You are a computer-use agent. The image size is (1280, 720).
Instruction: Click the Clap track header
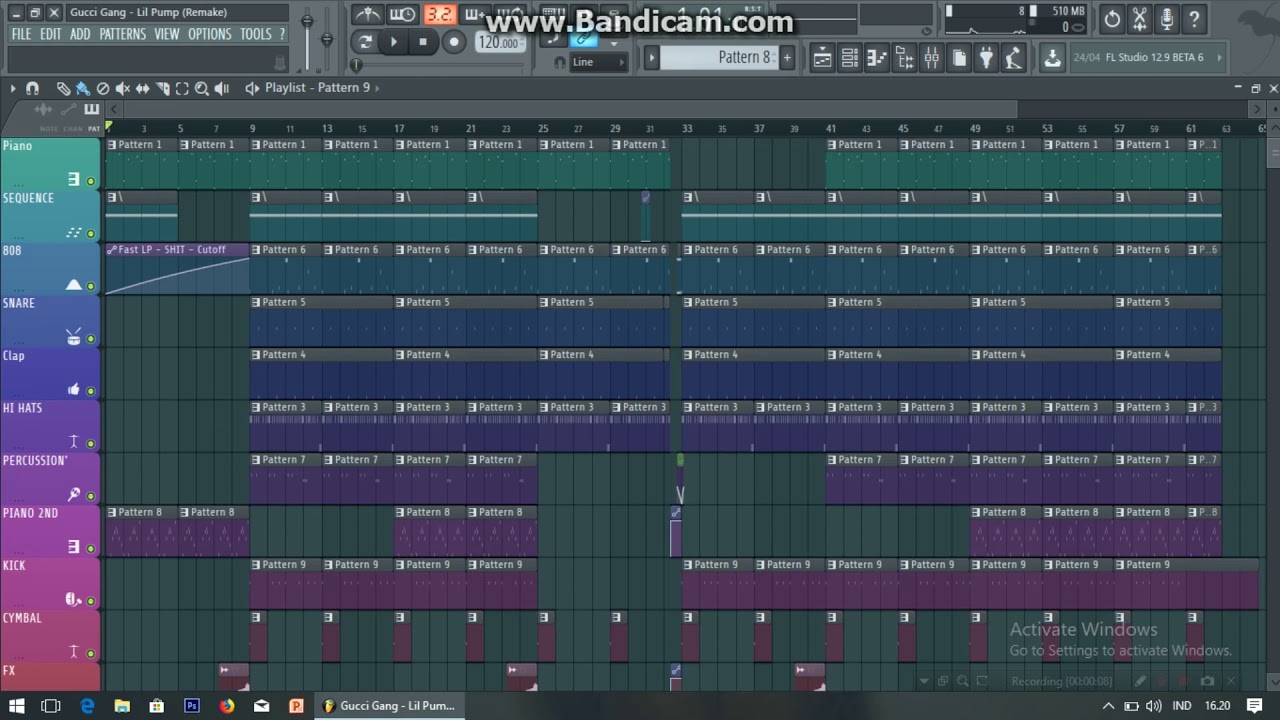coord(50,373)
